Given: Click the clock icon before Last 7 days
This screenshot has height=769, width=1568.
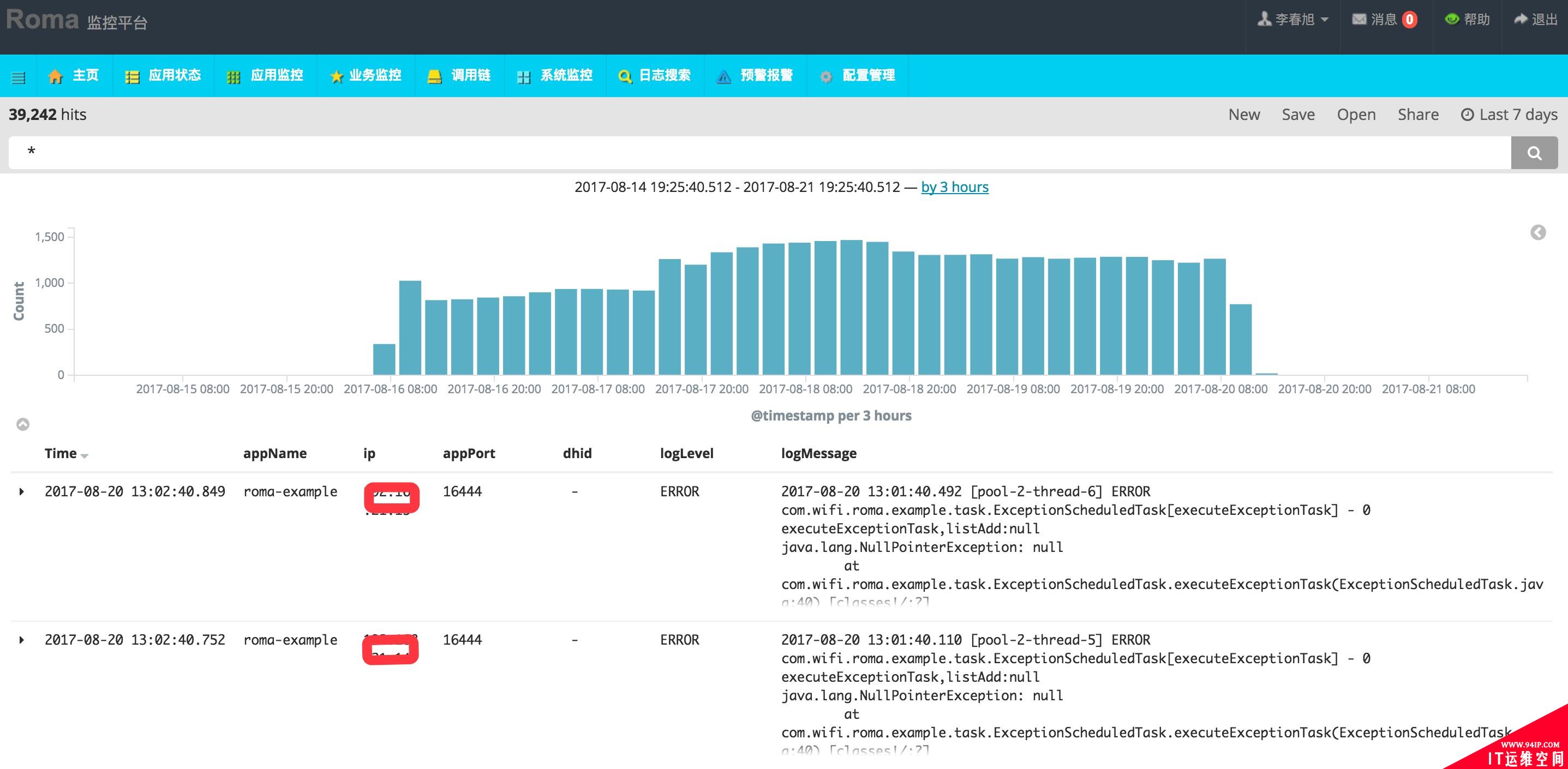Looking at the screenshot, I should (1468, 115).
